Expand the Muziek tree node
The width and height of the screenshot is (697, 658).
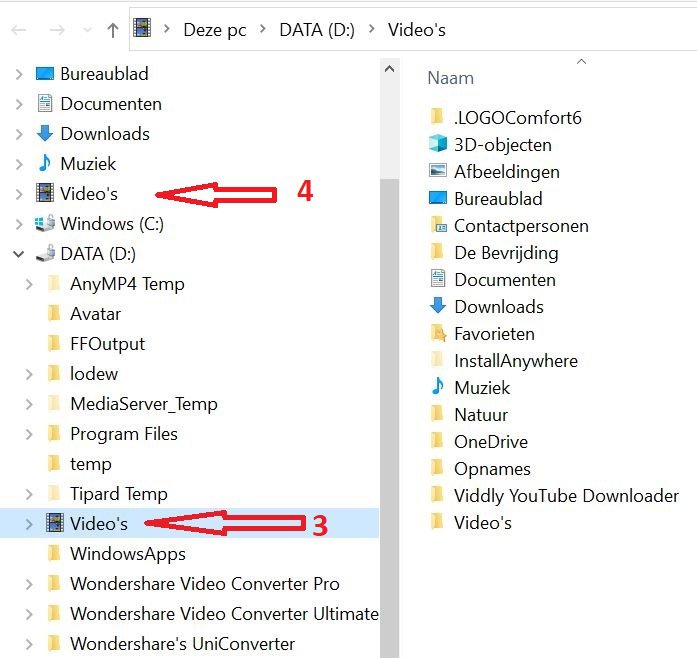point(19,164)
